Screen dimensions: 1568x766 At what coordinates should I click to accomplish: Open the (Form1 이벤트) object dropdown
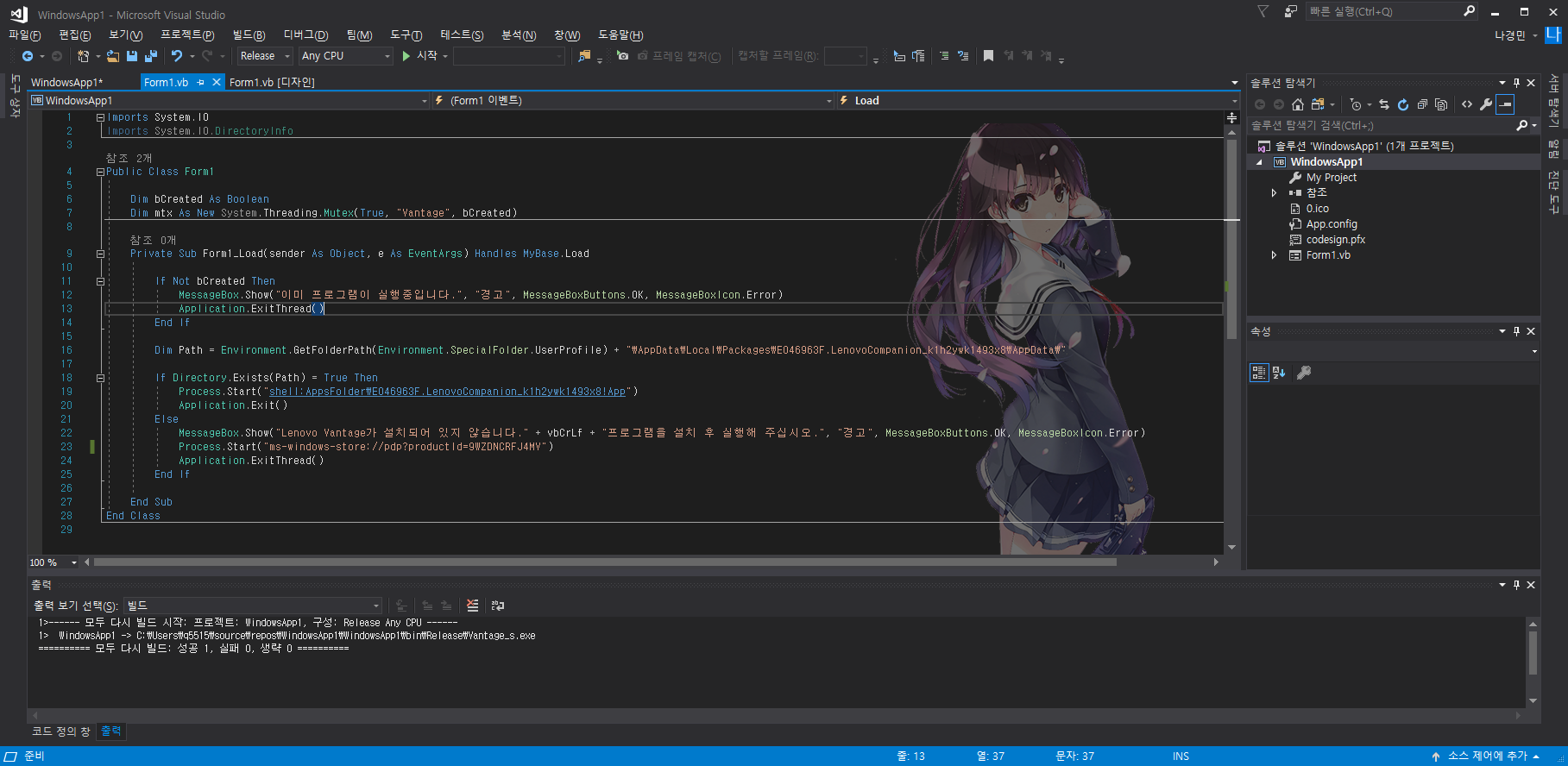click(633, 101)
